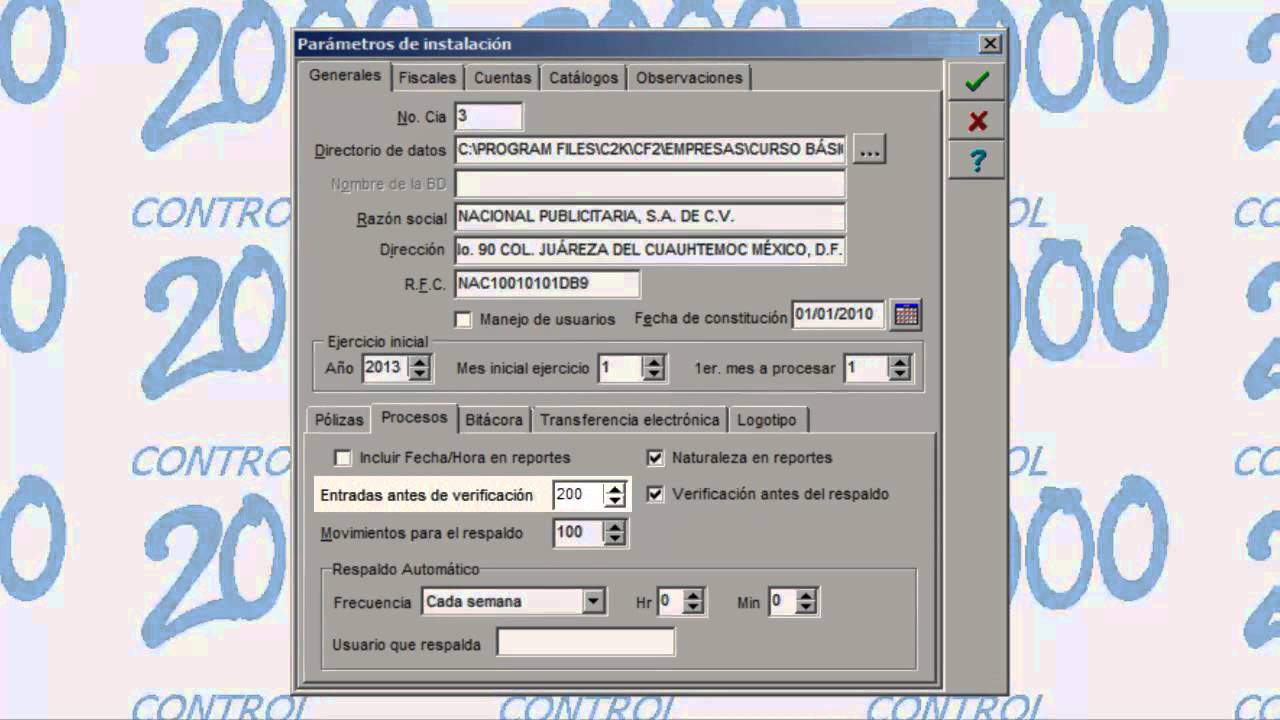Open the Cuentas tab

[502, 77]
